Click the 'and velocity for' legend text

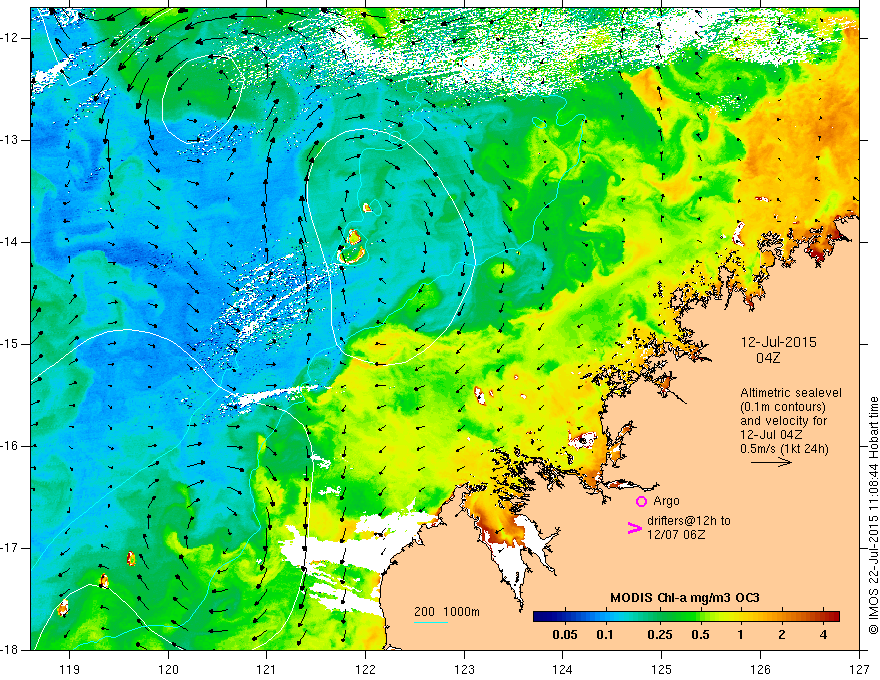tap(783, 421)
